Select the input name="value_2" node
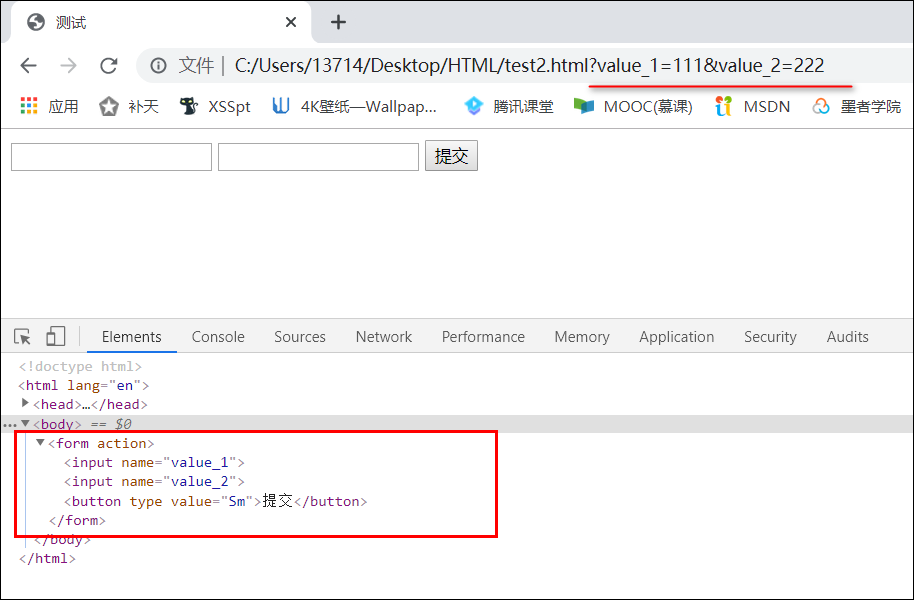The image size is (914, 600). click(154, 482)
